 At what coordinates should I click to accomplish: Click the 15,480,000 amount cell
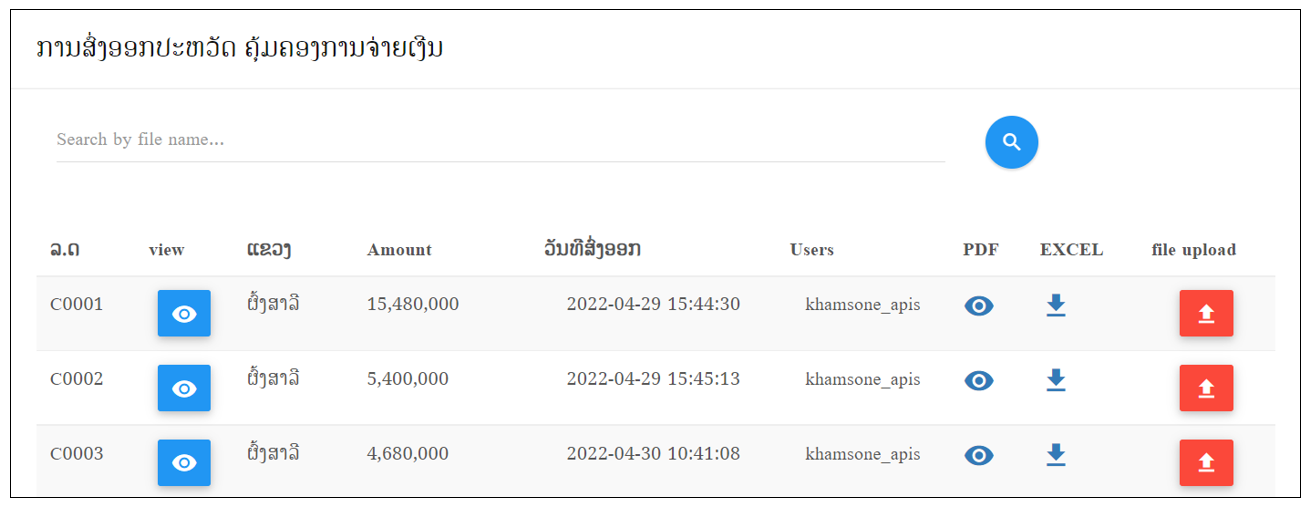[x=413, y=304]
